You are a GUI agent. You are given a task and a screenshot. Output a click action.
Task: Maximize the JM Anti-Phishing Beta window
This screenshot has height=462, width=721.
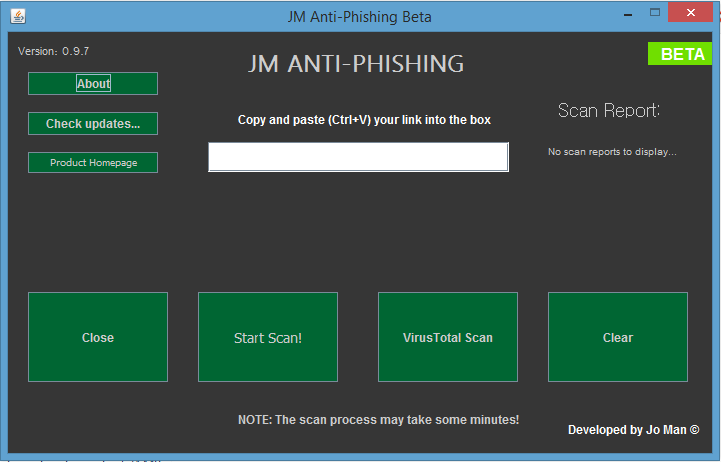655,12
